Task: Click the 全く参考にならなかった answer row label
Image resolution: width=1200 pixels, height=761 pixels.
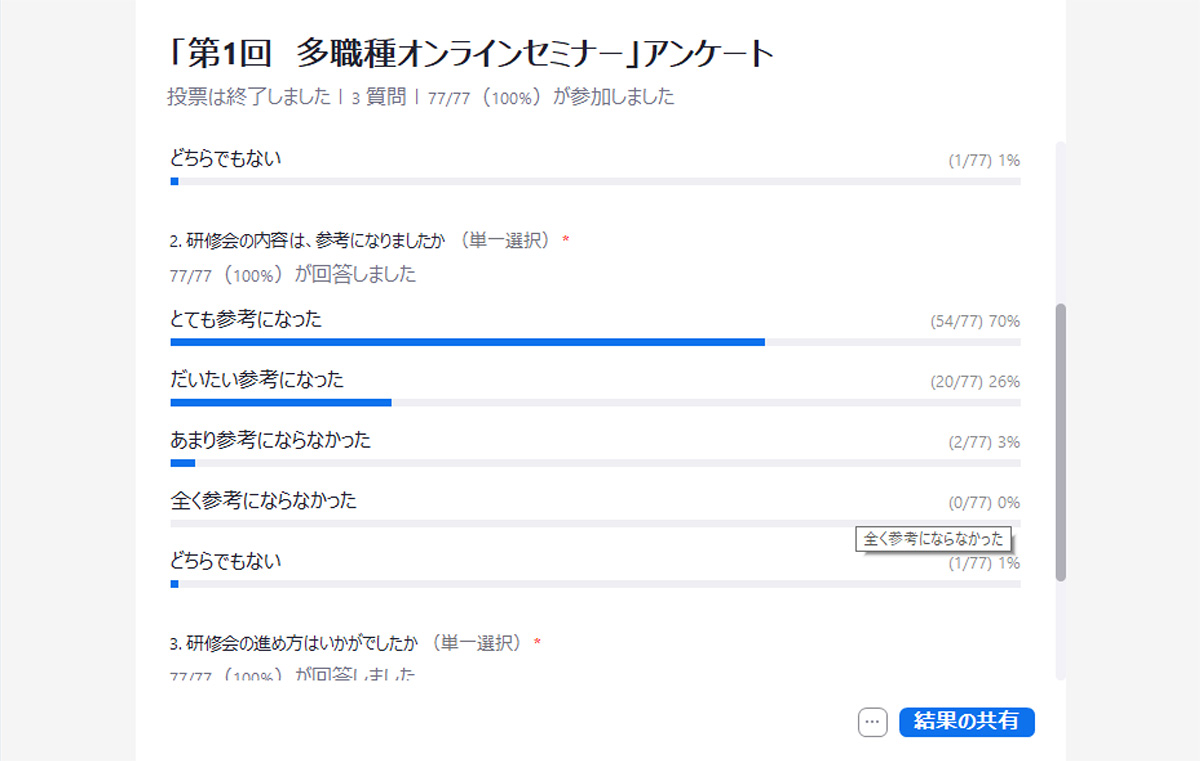Action: (263, 501)
